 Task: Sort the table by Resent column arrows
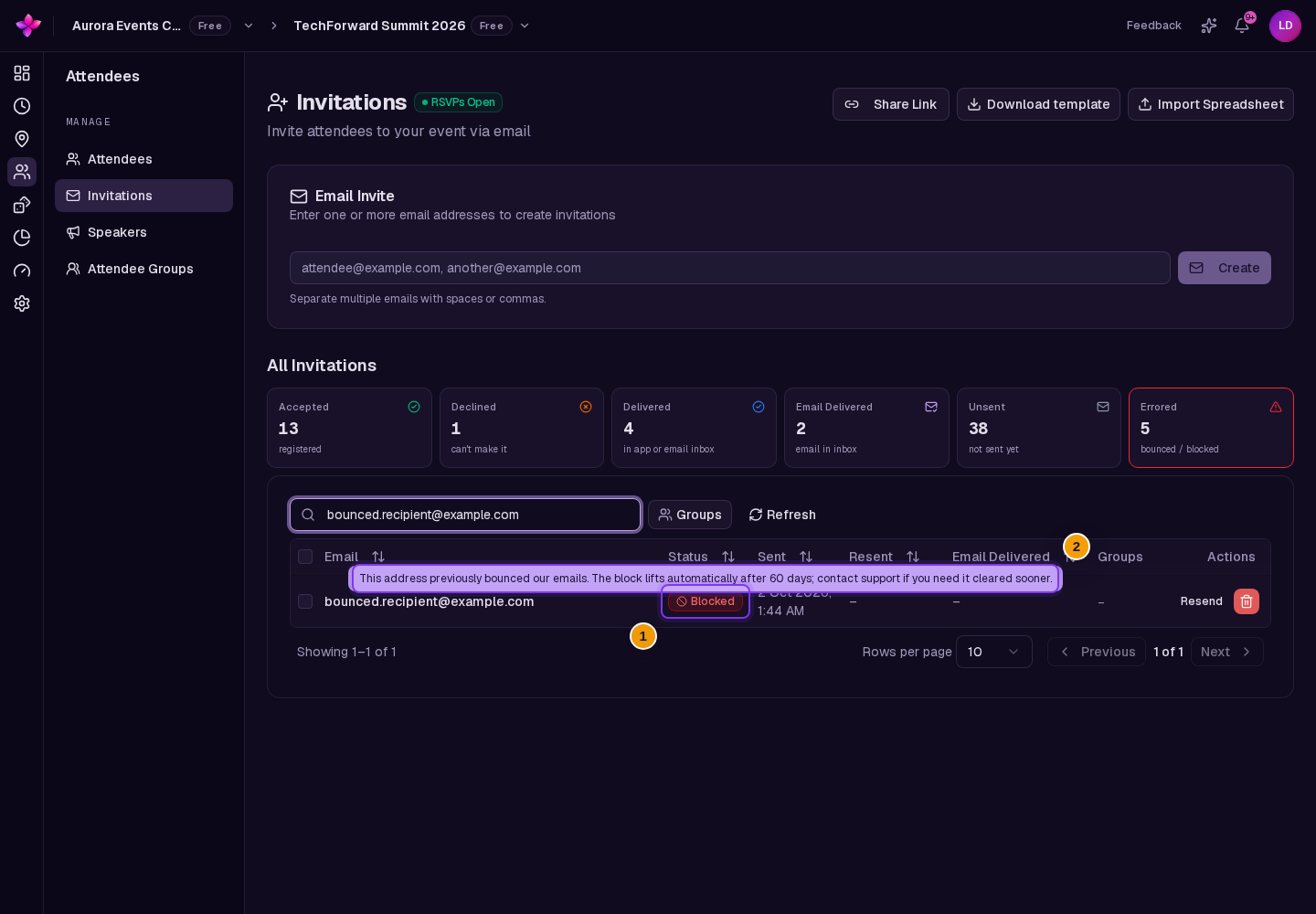(913, 557)
